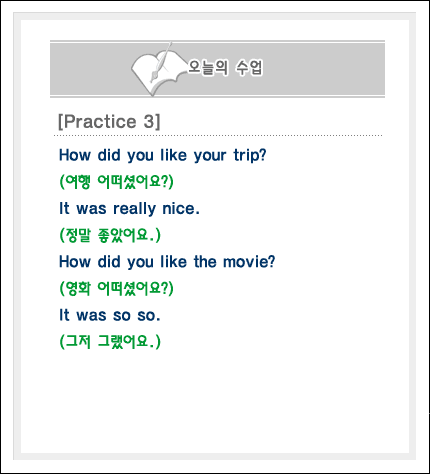The image size is (430, 474).
Task: Click Korean translation 여행 어떠셨어요?
Action: tap(116, 182)
